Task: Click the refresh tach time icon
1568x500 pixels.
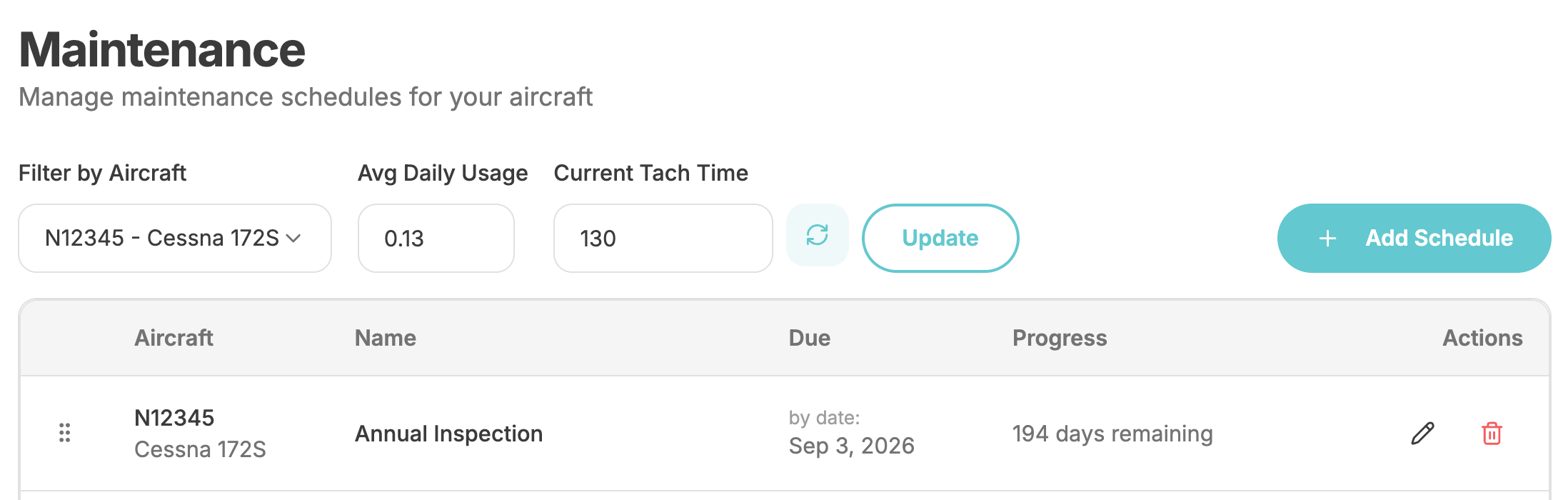Action: point(817,236)
